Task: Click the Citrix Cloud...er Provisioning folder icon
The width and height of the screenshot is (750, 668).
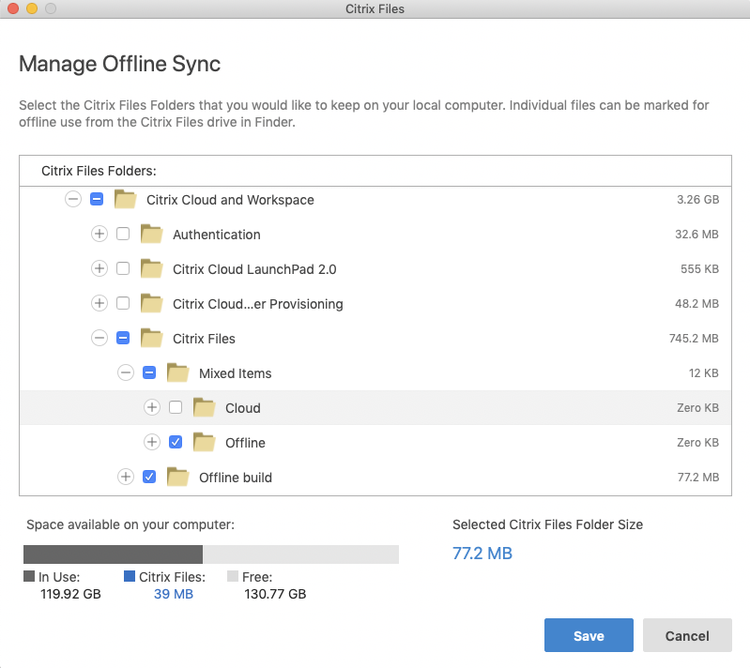Action: point(152,303)
